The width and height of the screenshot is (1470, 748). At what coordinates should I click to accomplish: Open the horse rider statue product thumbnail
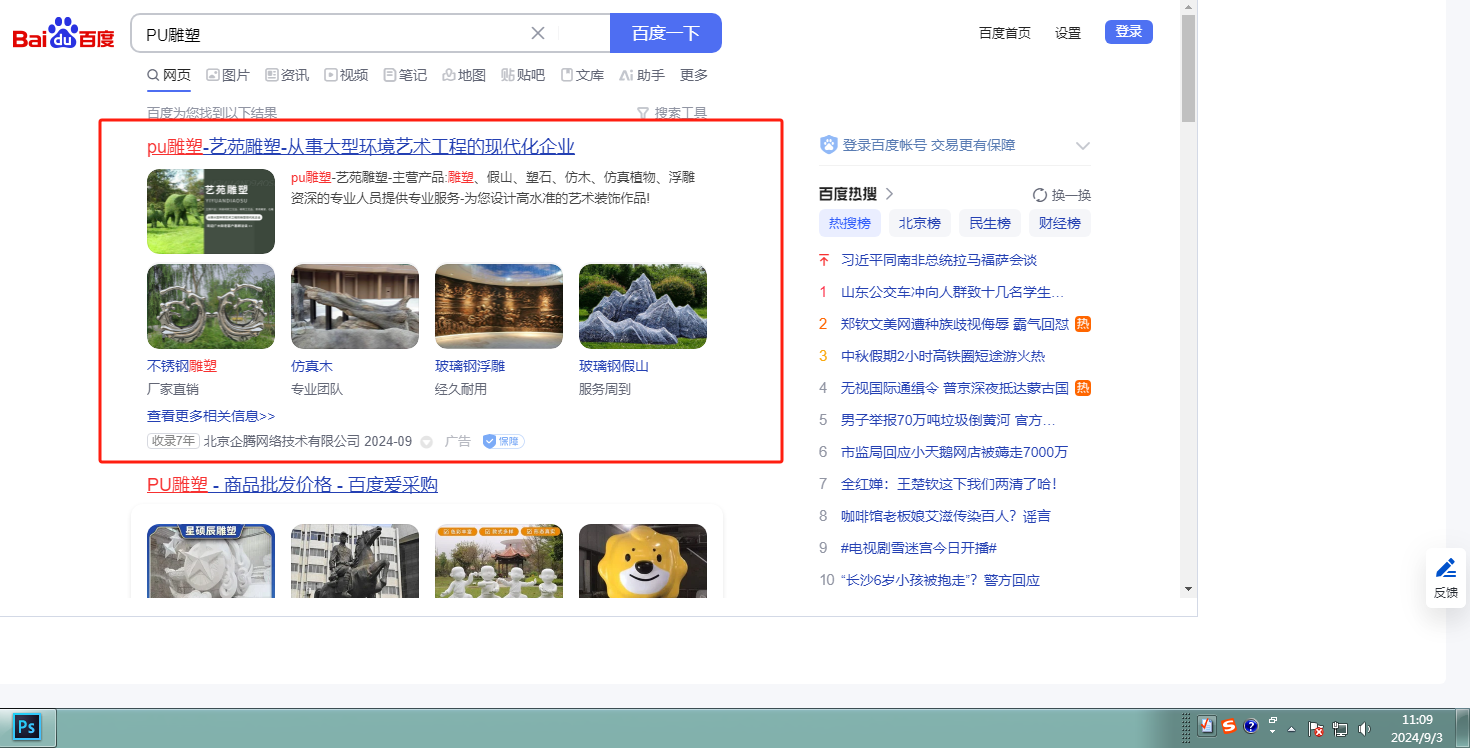coord(355,561)
